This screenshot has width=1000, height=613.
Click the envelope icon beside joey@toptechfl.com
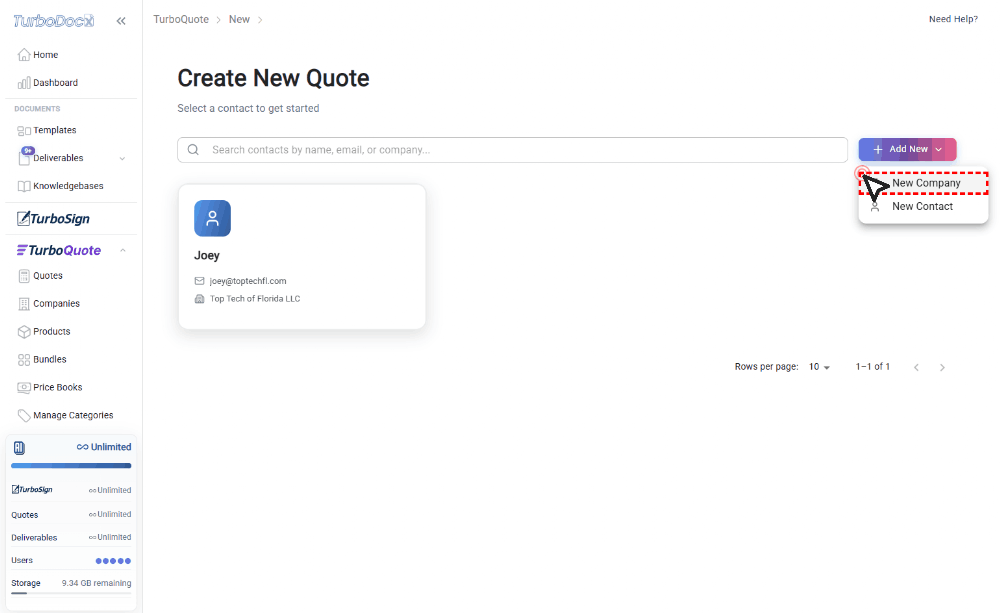click(x=200, y=281)
